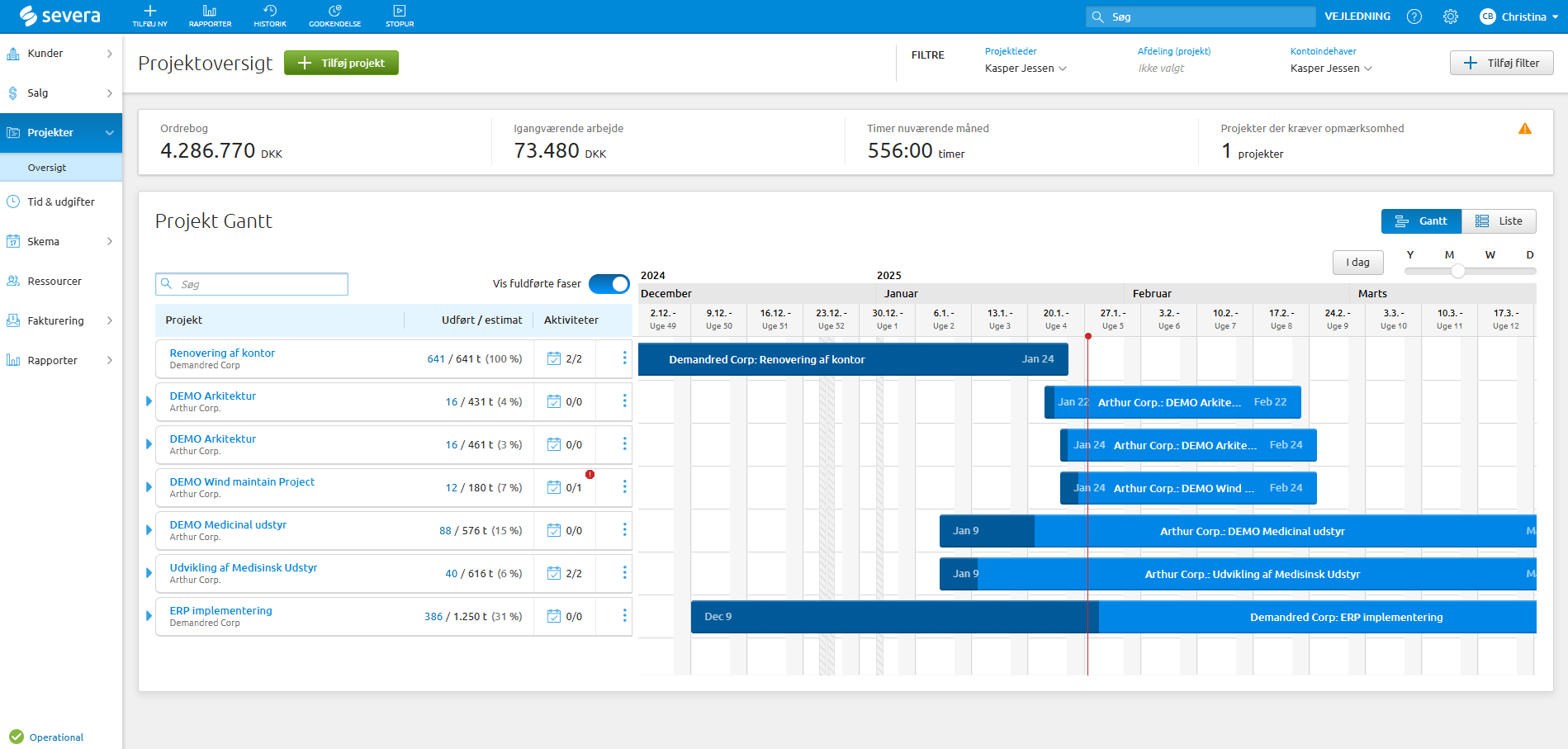This screenshot has width=1568, height=749.
Task: Open the Projektleder filter dropdown
Action: tap(1026, 69)
